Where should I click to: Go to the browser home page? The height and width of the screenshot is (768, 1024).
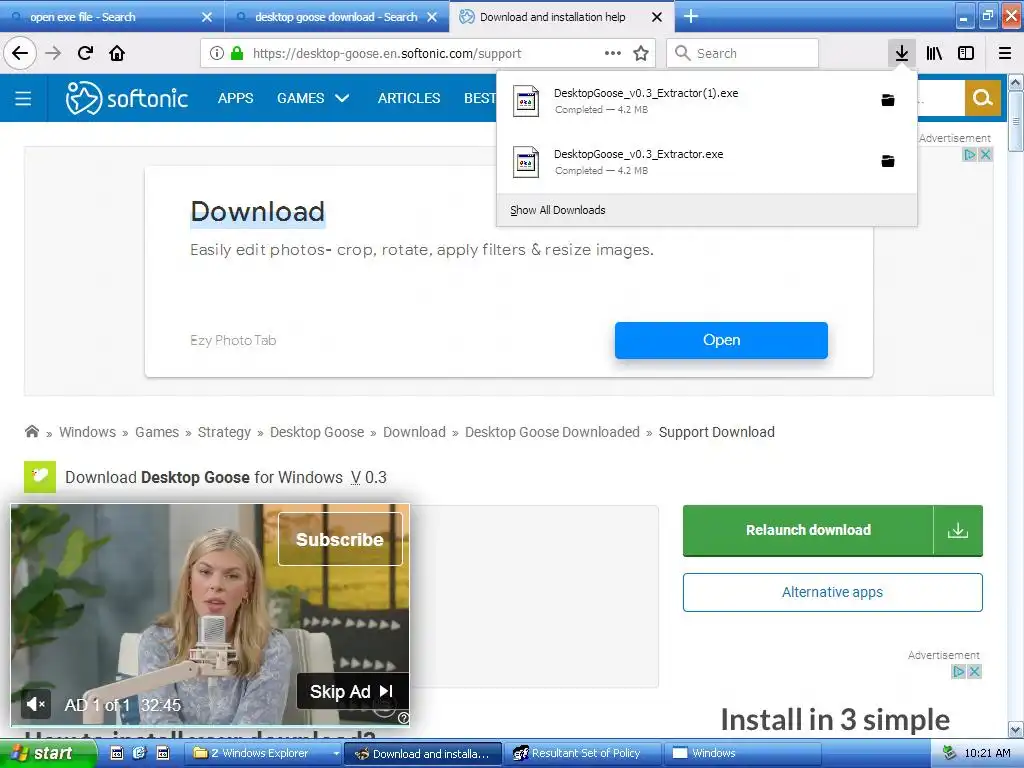117,53
